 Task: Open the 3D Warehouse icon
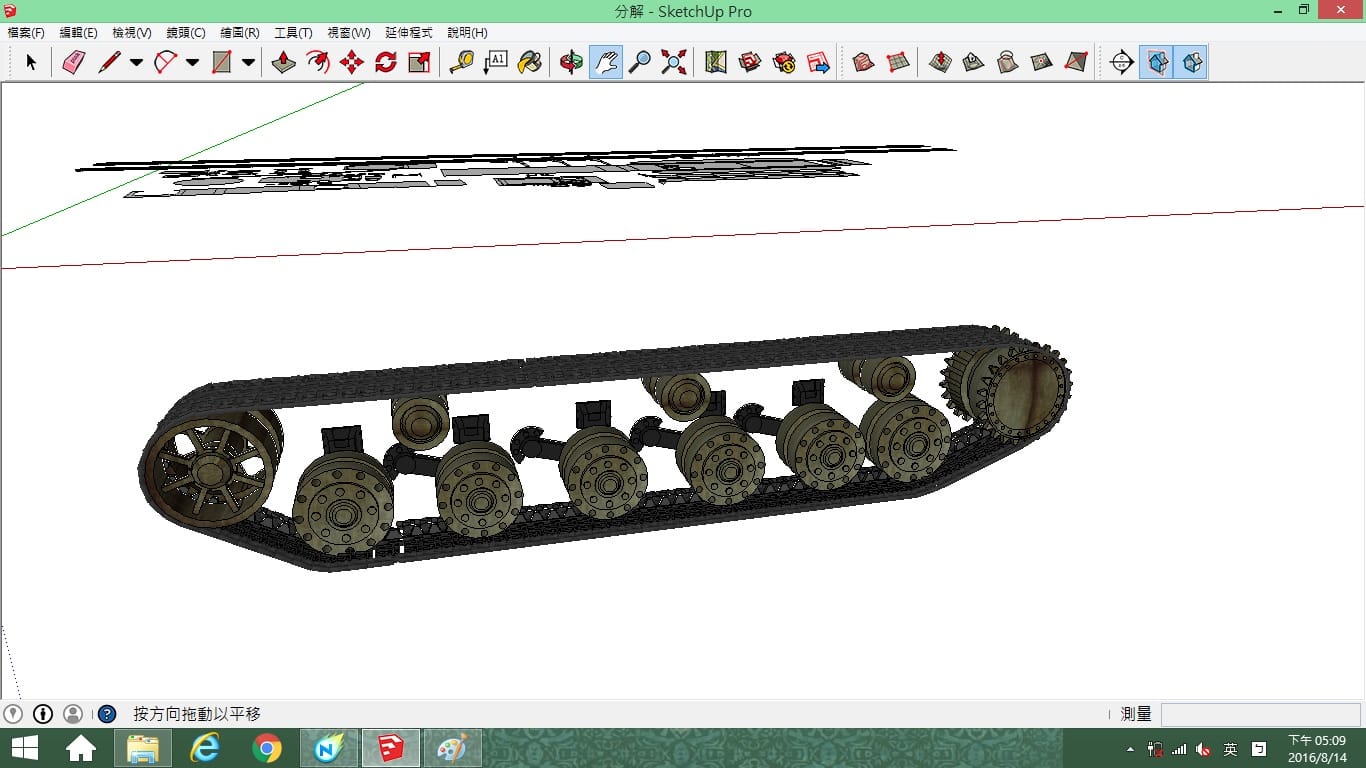(x=750, y=62)
